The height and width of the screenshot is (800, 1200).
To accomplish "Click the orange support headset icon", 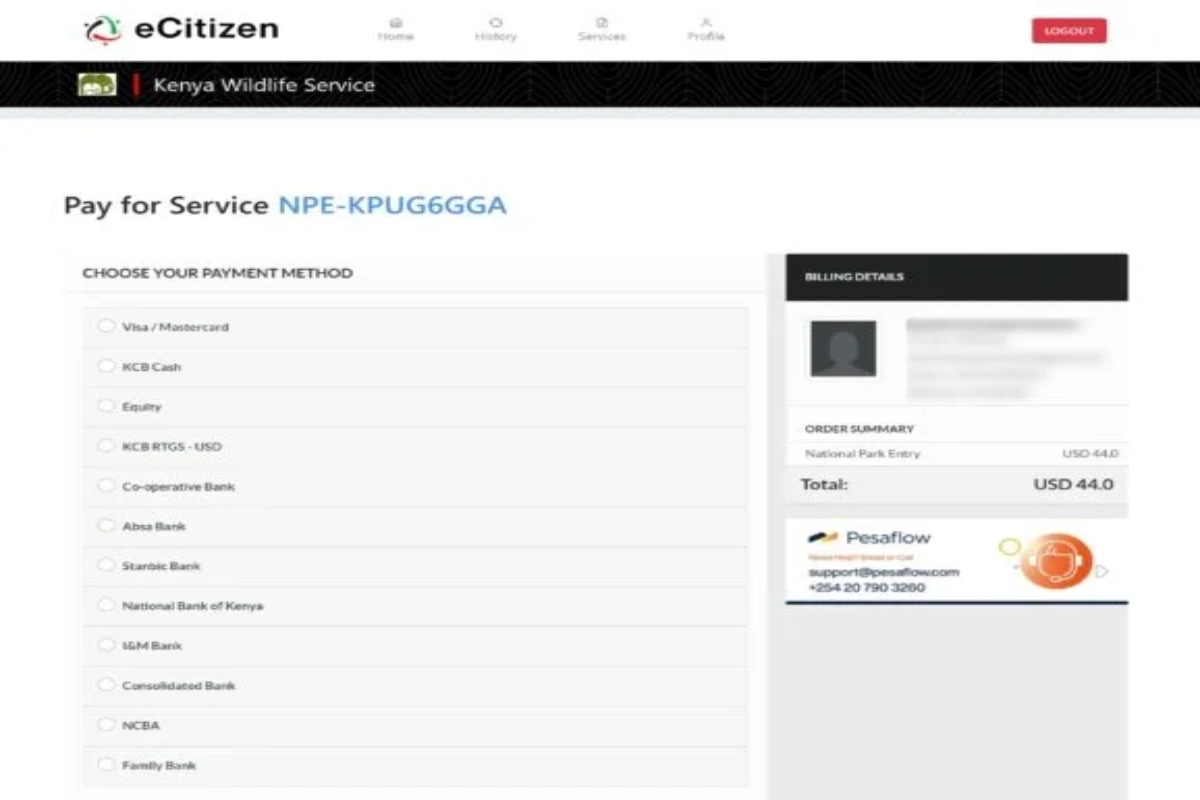I will click(x=1058, y=562).
